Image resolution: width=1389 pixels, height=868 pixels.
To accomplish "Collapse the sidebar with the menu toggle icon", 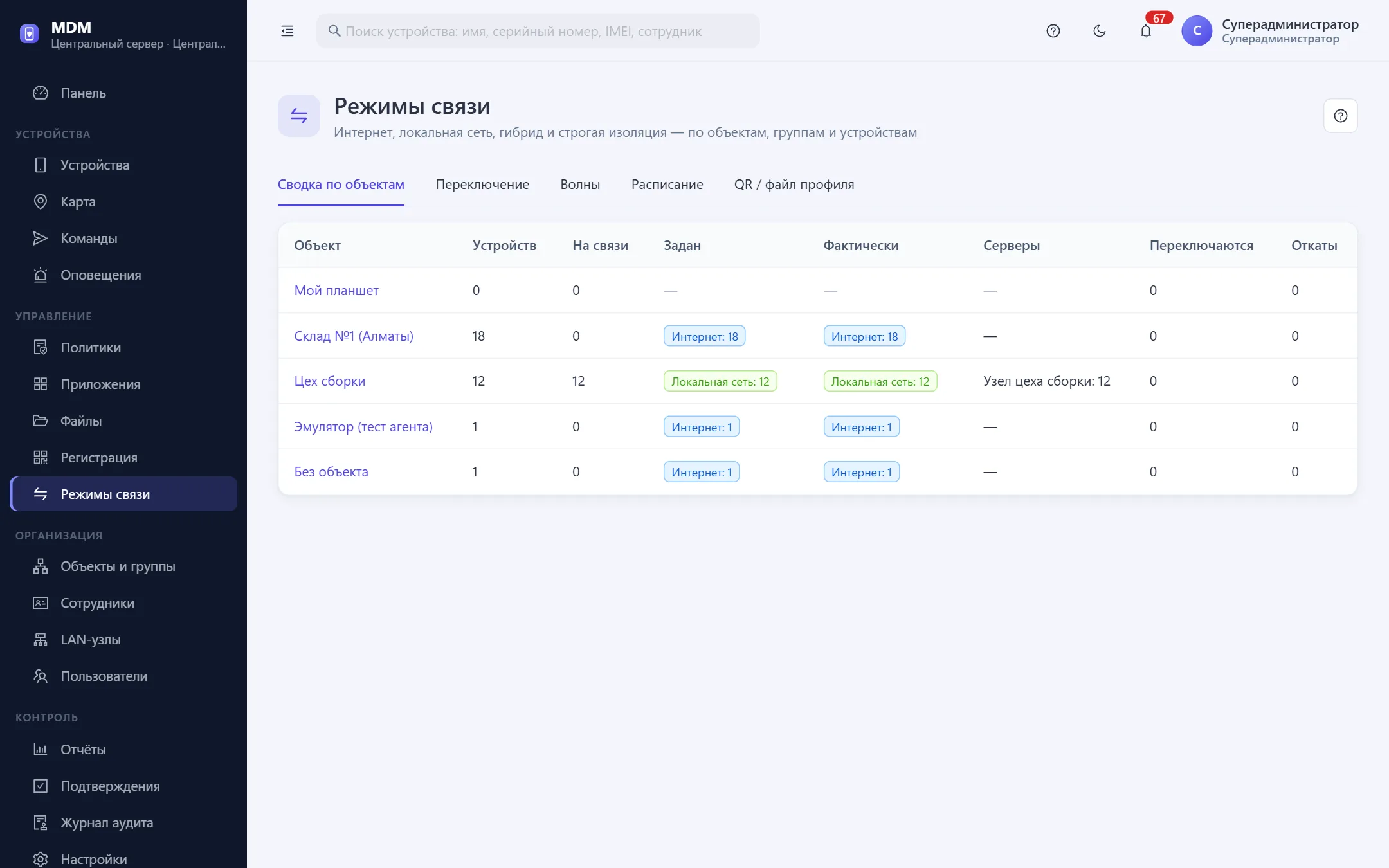I will pyautogui.click(x=287, y=31).
